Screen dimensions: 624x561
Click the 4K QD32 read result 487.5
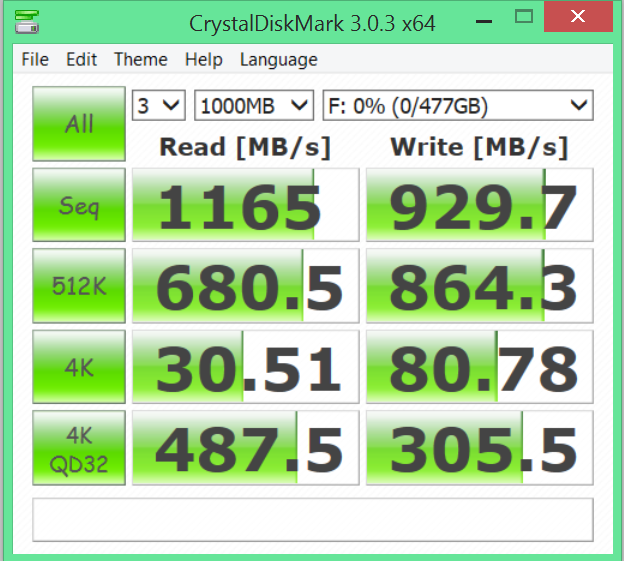[x=245, y=447]
